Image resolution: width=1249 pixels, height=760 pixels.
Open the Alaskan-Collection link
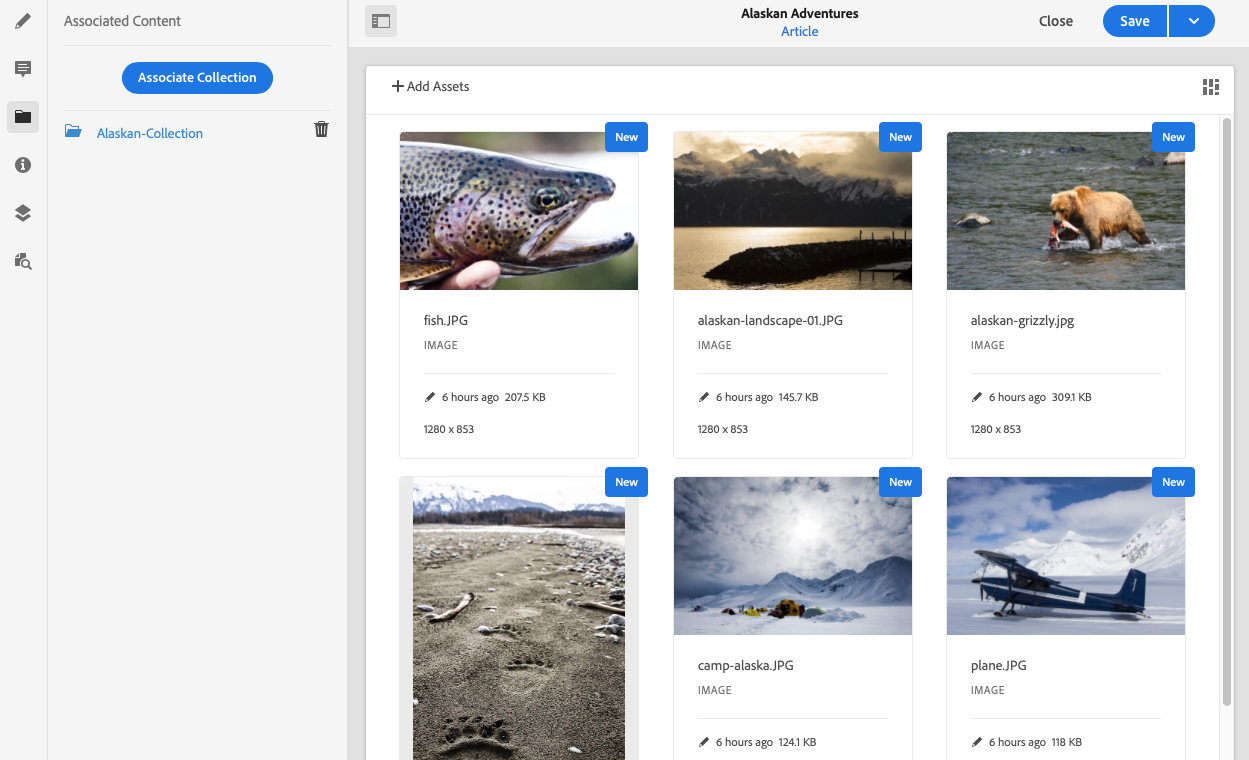pos(150,133)
